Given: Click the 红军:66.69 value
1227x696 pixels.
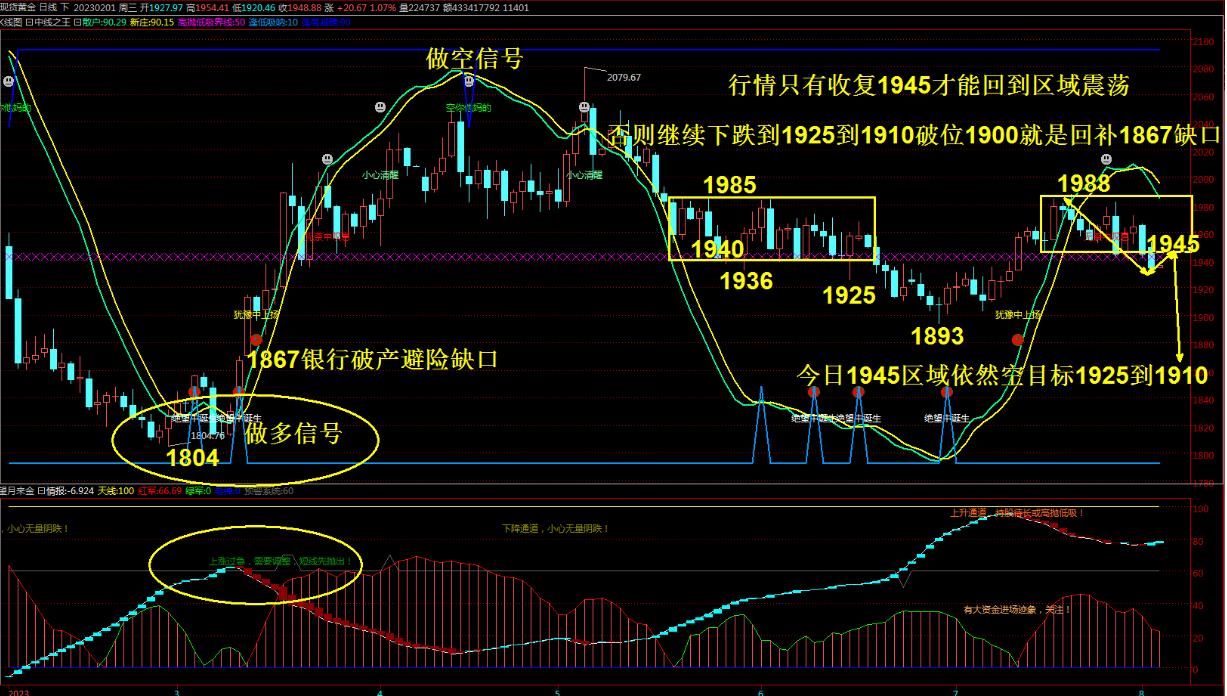Looking at the screenshot, I should tap(160, 491).
